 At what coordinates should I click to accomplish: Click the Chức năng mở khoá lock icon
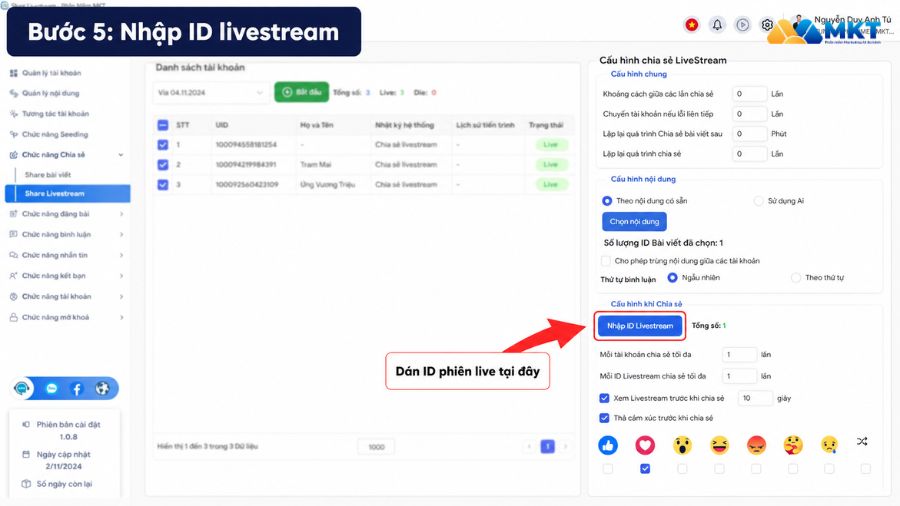14,317
